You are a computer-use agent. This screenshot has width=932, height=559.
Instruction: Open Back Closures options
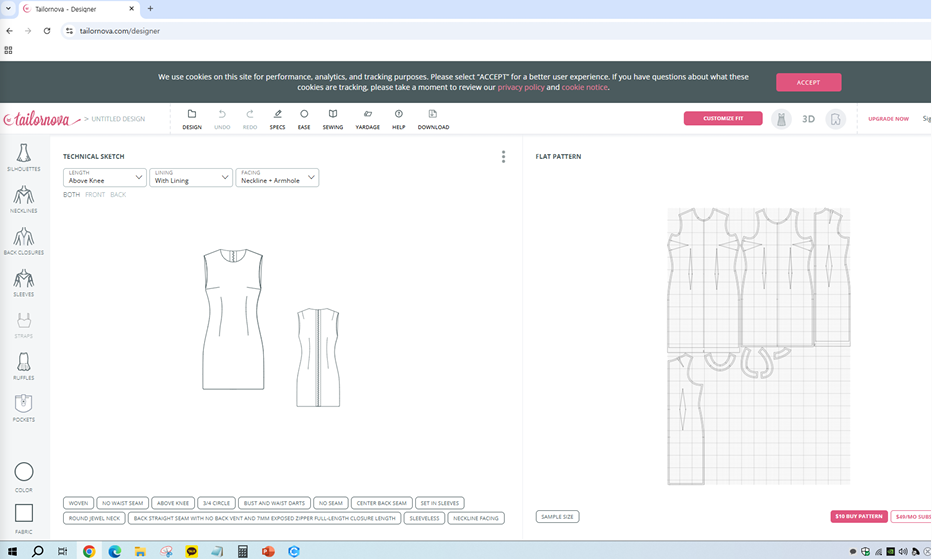(x=24, y=239)
